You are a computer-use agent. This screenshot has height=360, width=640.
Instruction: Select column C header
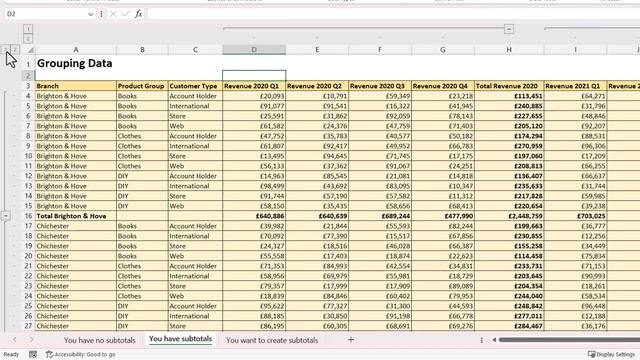(x=195, y=49)
